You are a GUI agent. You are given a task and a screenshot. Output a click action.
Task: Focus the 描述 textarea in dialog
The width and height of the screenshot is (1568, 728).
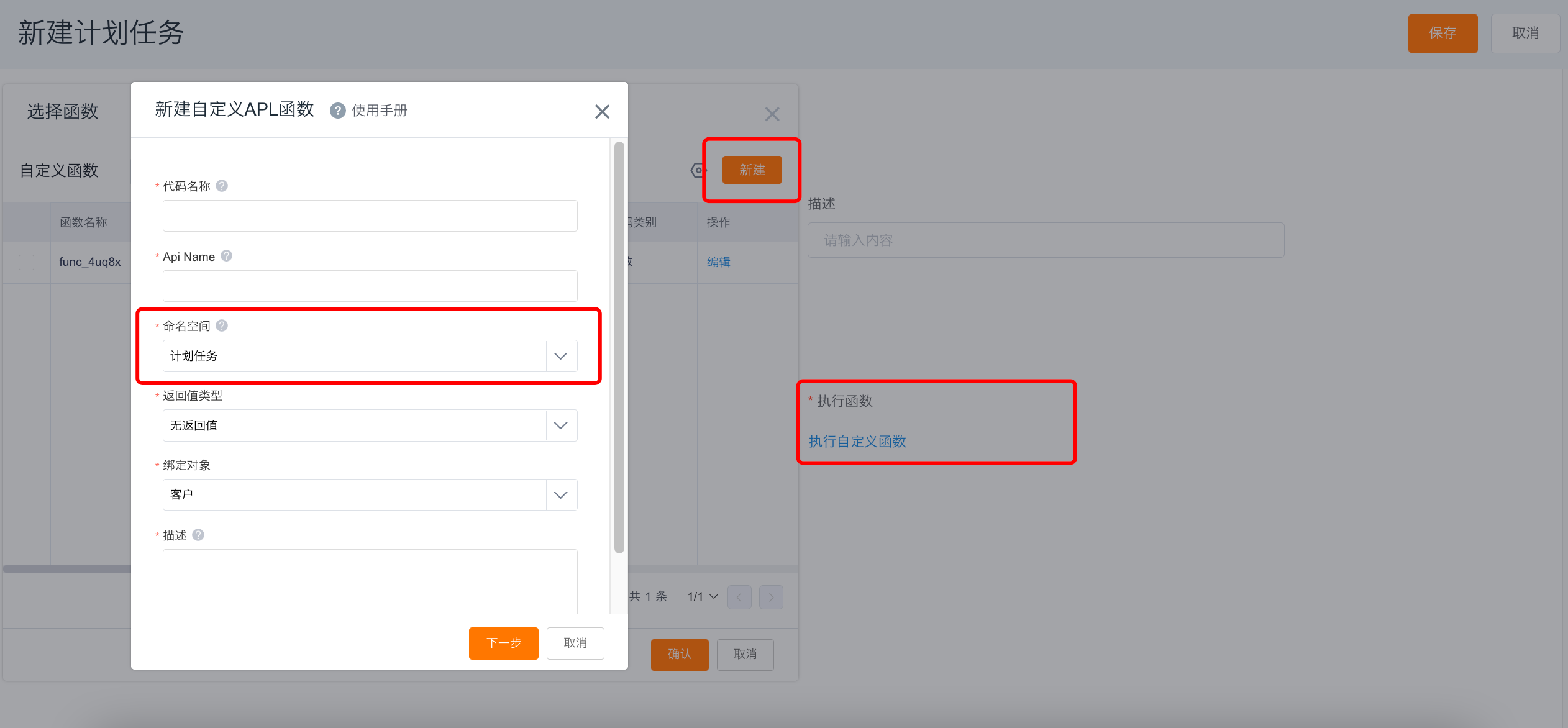pyautogui.click(x=370, y=581)
